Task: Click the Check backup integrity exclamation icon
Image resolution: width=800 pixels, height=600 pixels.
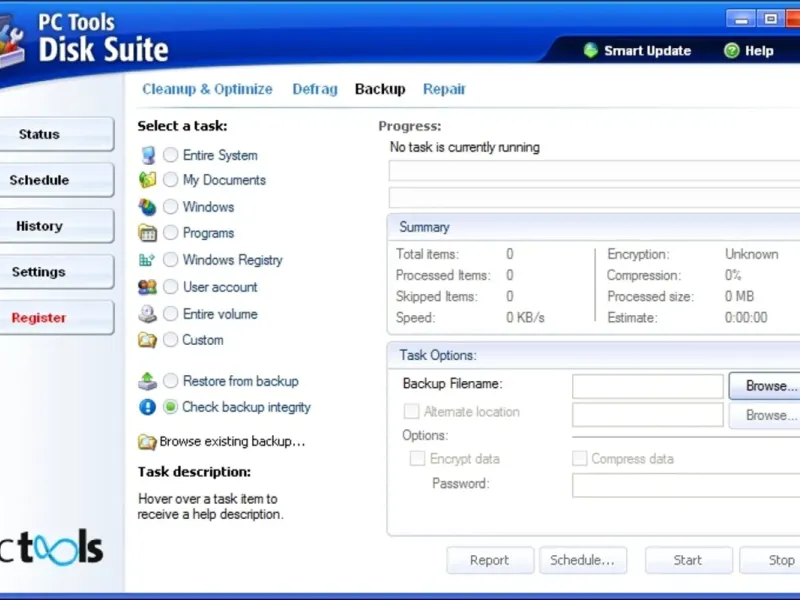Action: [x=147, y=407]
